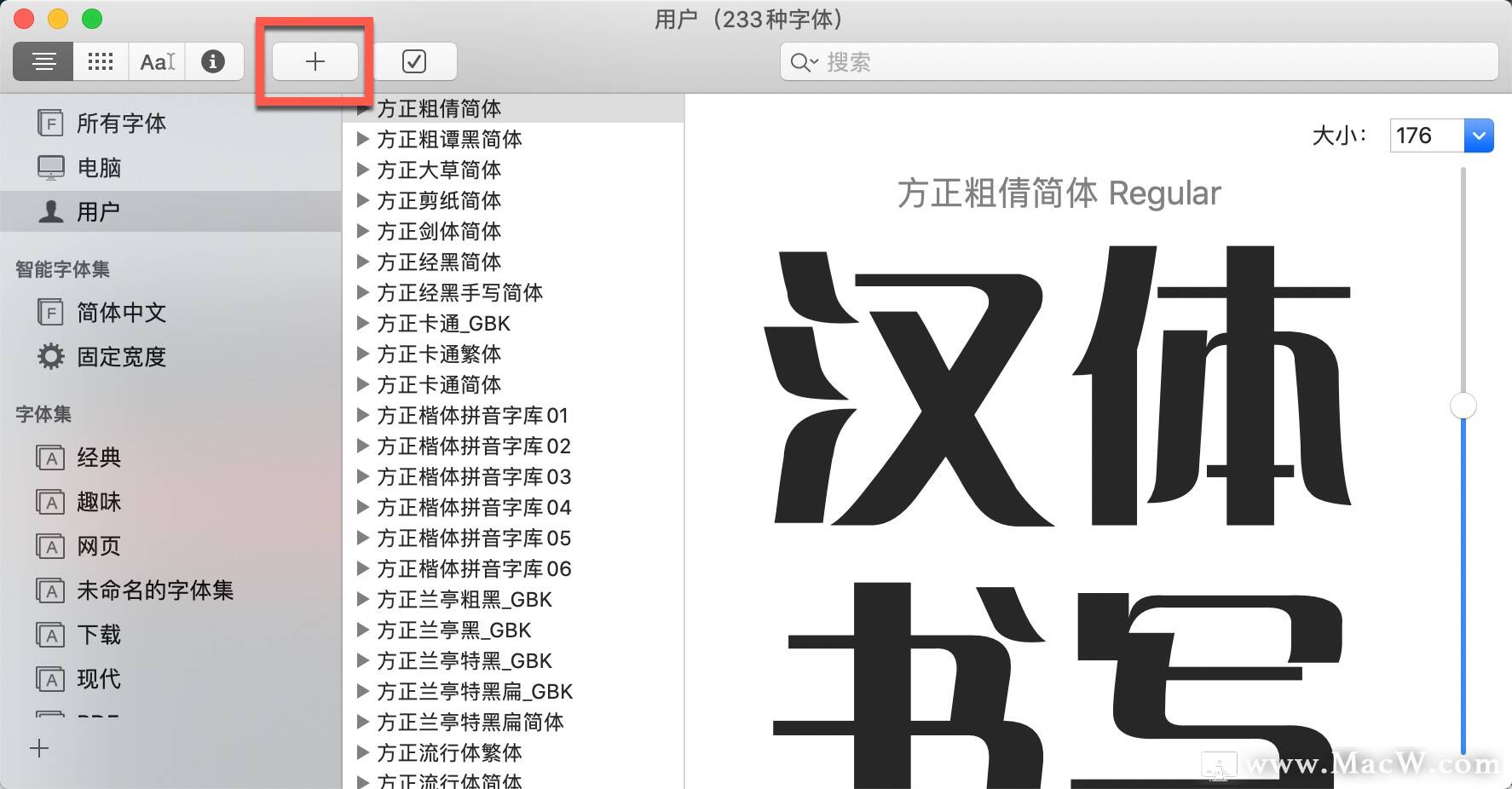Screen dimensions: 1512x789
Task: Select the 未命名的字体集 collection
Action: tap(154, 590)
